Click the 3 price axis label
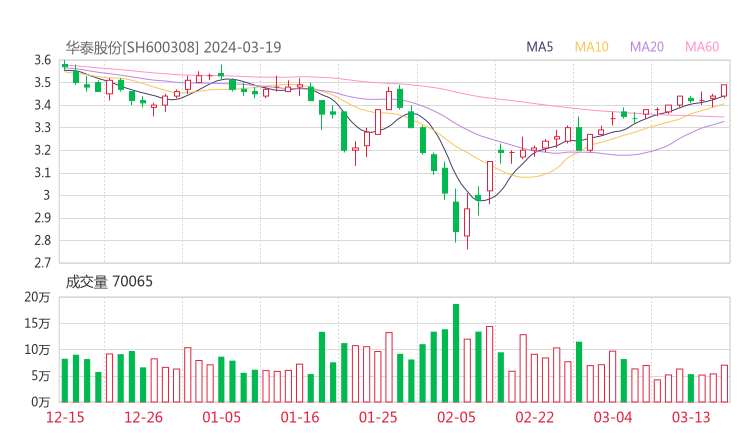Screen dimensions: 740x440 [x=46, y=195]
